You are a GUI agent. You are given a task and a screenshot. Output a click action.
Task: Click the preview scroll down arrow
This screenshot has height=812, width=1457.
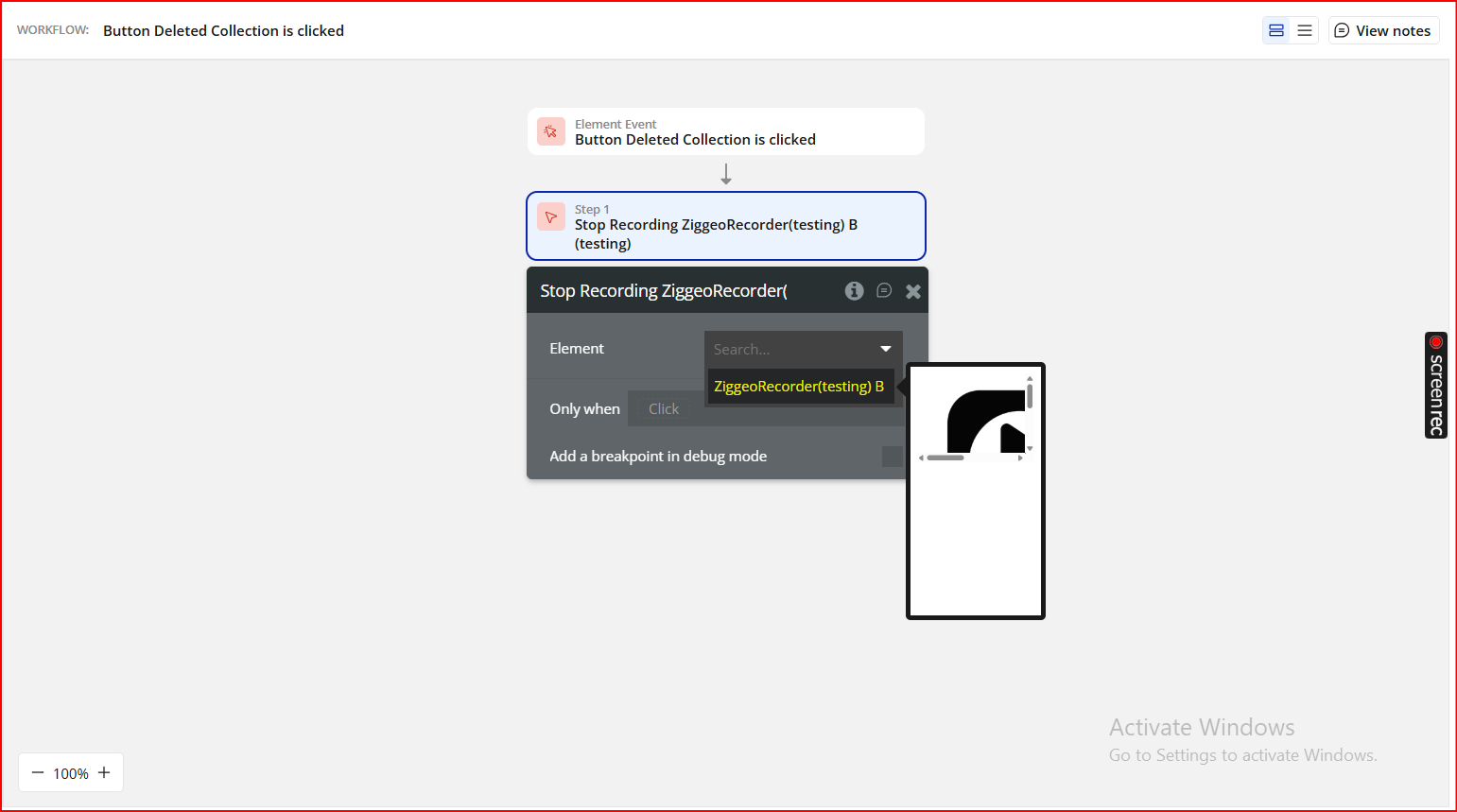coord(1030,448)
